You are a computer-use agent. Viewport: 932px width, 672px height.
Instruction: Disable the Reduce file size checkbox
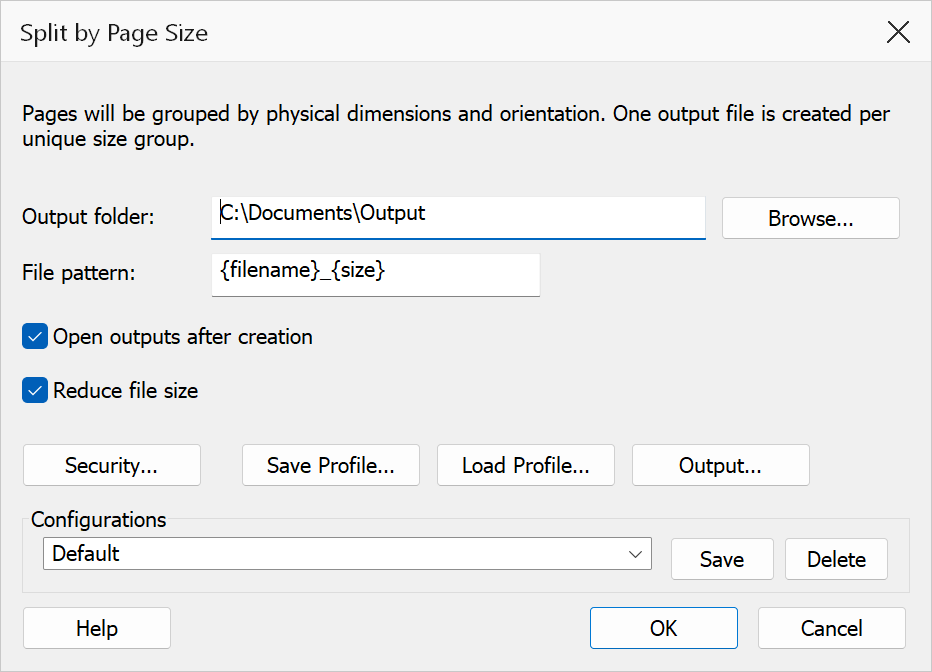click(35, 390)
